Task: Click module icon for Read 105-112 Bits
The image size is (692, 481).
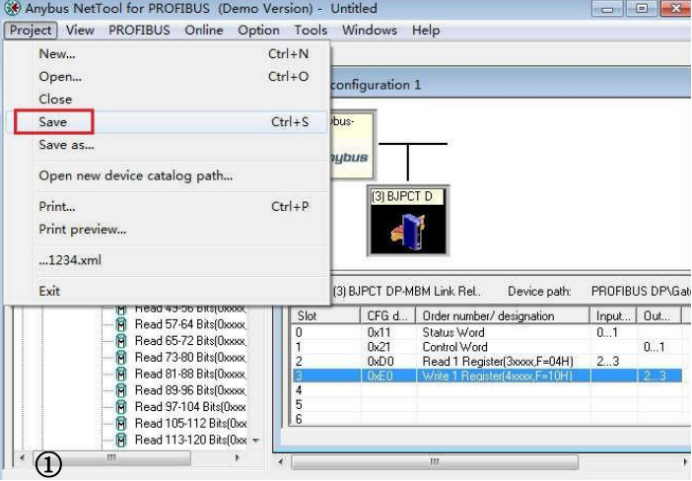Action: tap(121, 424)
